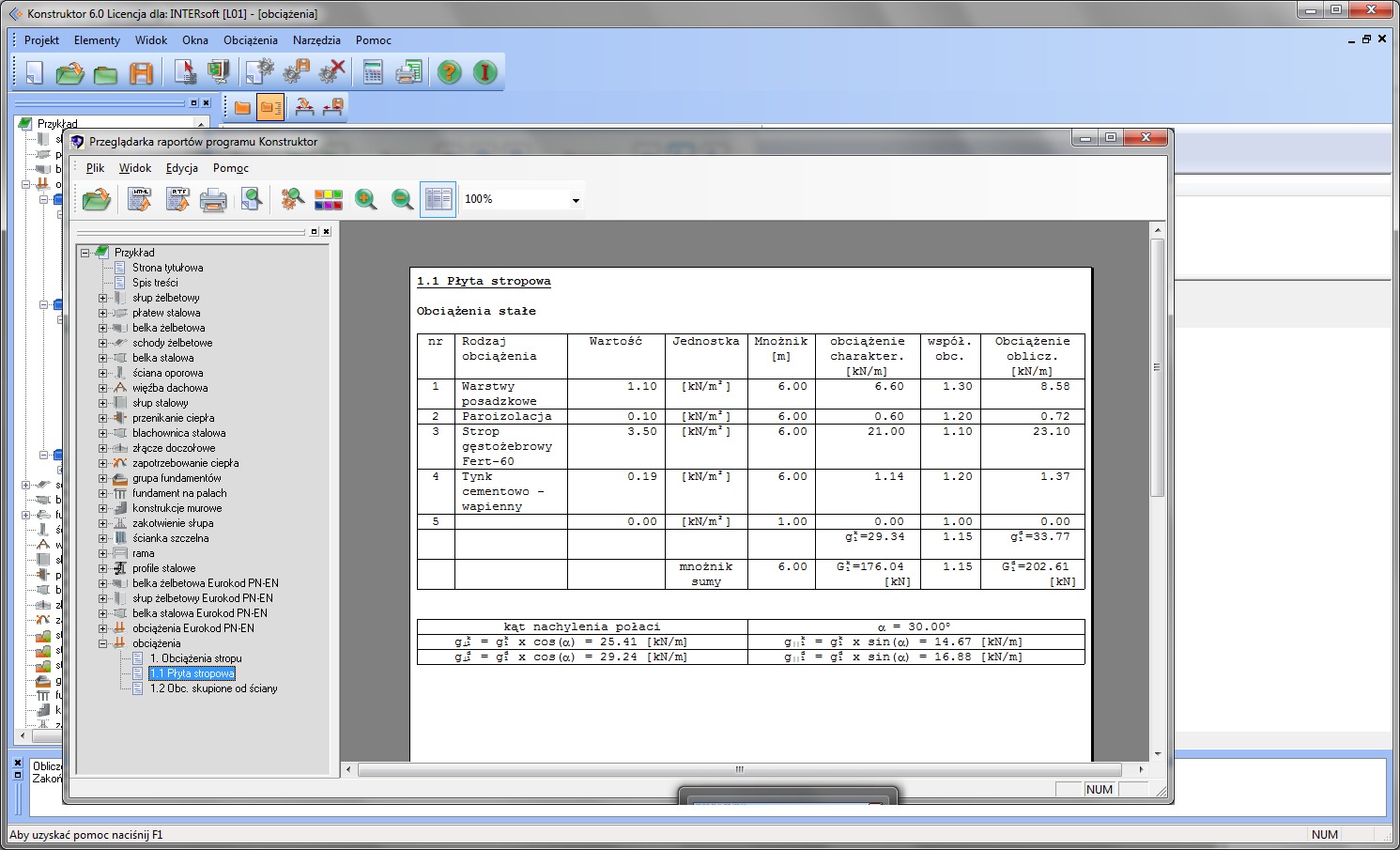Click the plain orange folder icon in secondary toolbar
The width and height of the screenshot is (1400, 850).
pyautogui.click(x=242, y=108)
